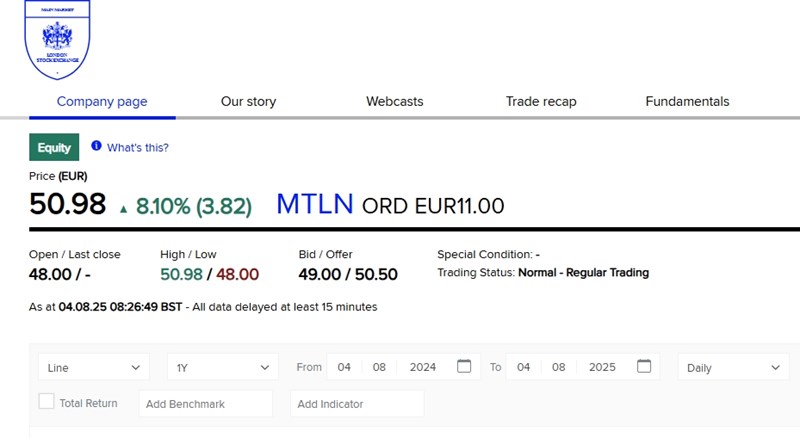Screen dimensions: 800x438
Task: Open the Daily interval dropdown
Action: tap(733, 367)
